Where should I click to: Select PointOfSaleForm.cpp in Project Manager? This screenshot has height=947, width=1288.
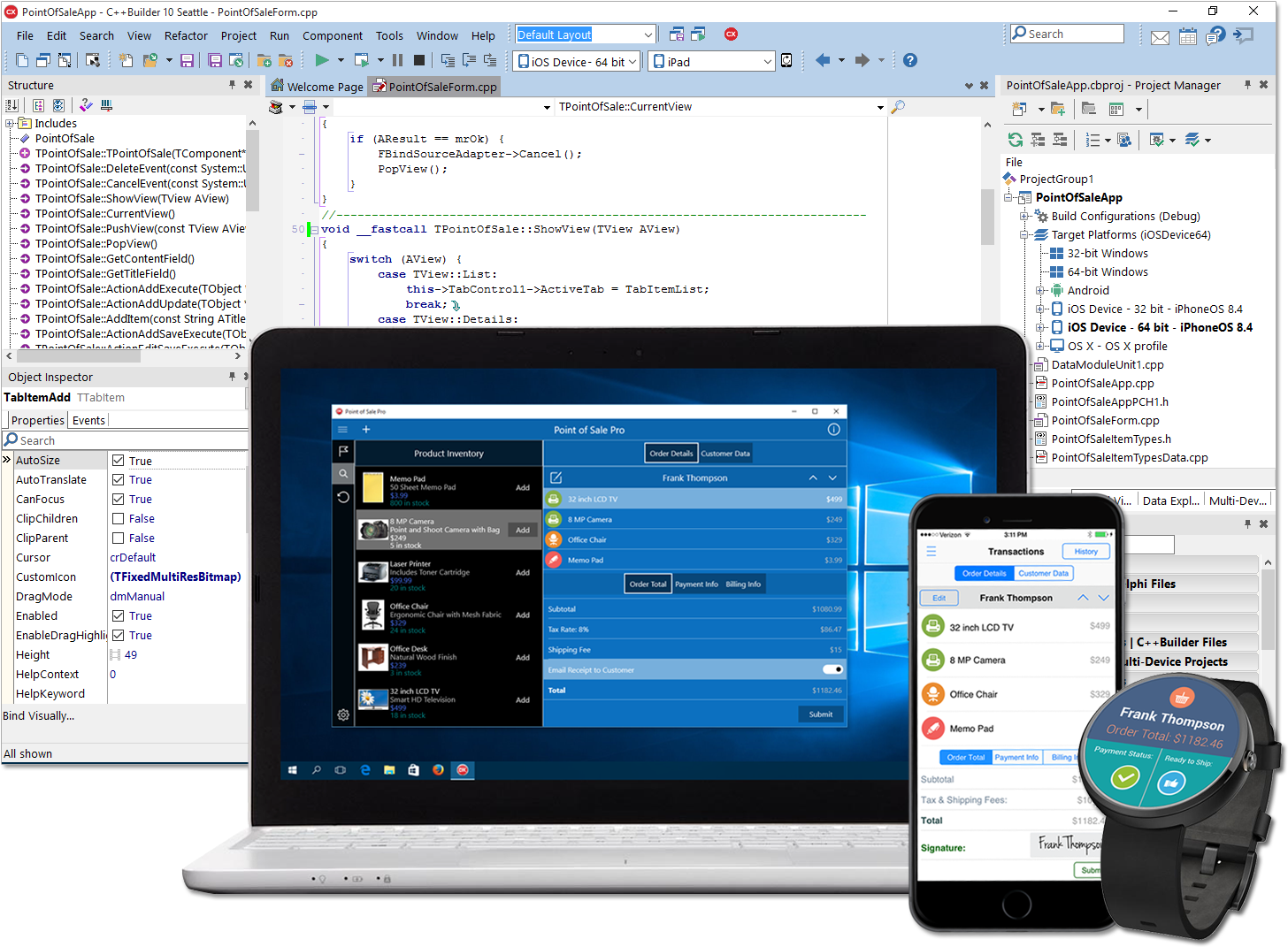coord(1105,420)
